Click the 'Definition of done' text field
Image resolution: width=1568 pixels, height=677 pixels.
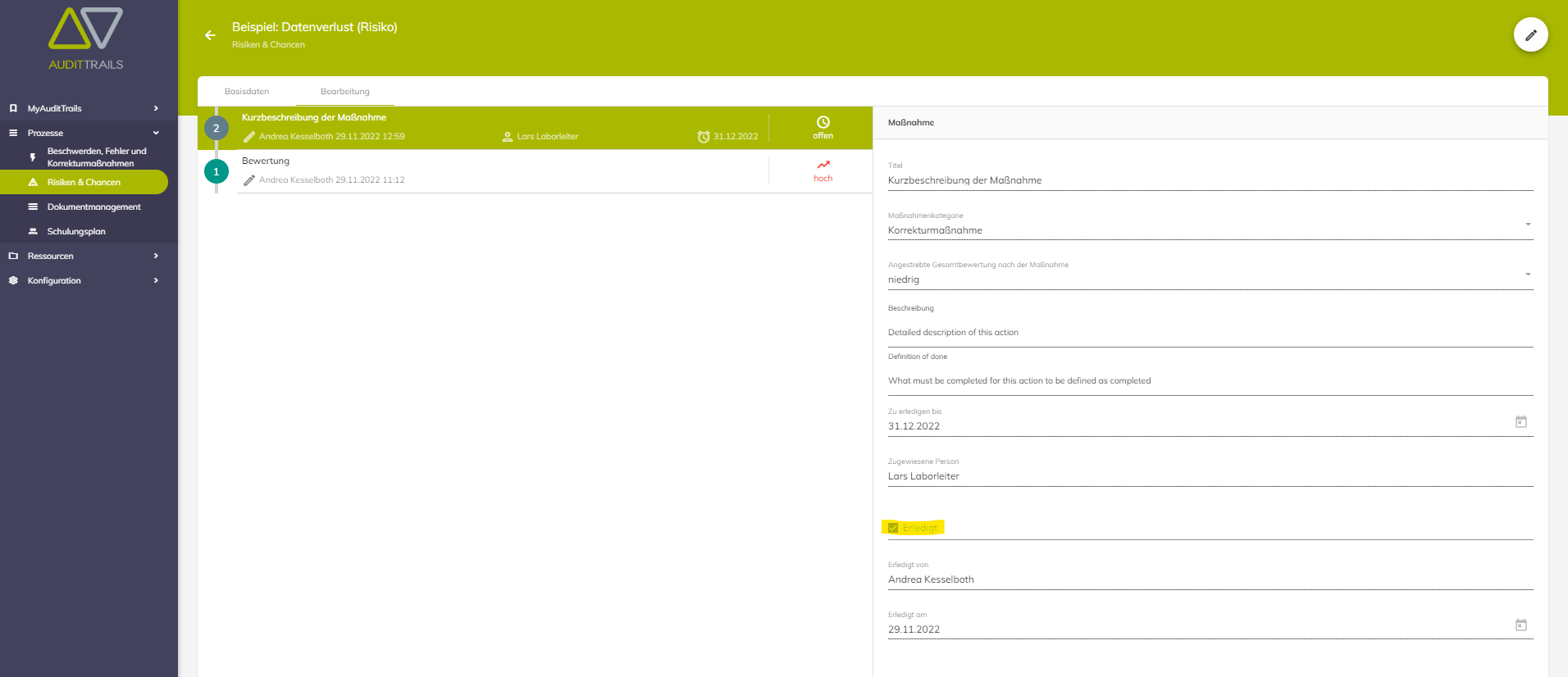coord(1210,381)
